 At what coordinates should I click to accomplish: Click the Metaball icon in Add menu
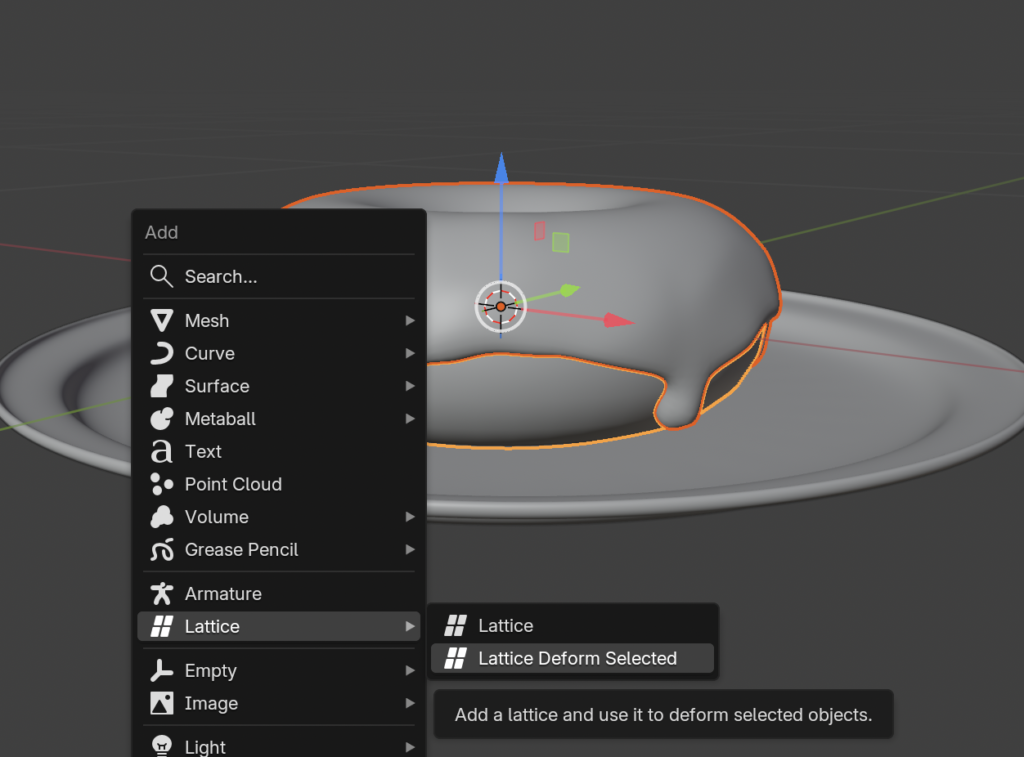point(161,419)
